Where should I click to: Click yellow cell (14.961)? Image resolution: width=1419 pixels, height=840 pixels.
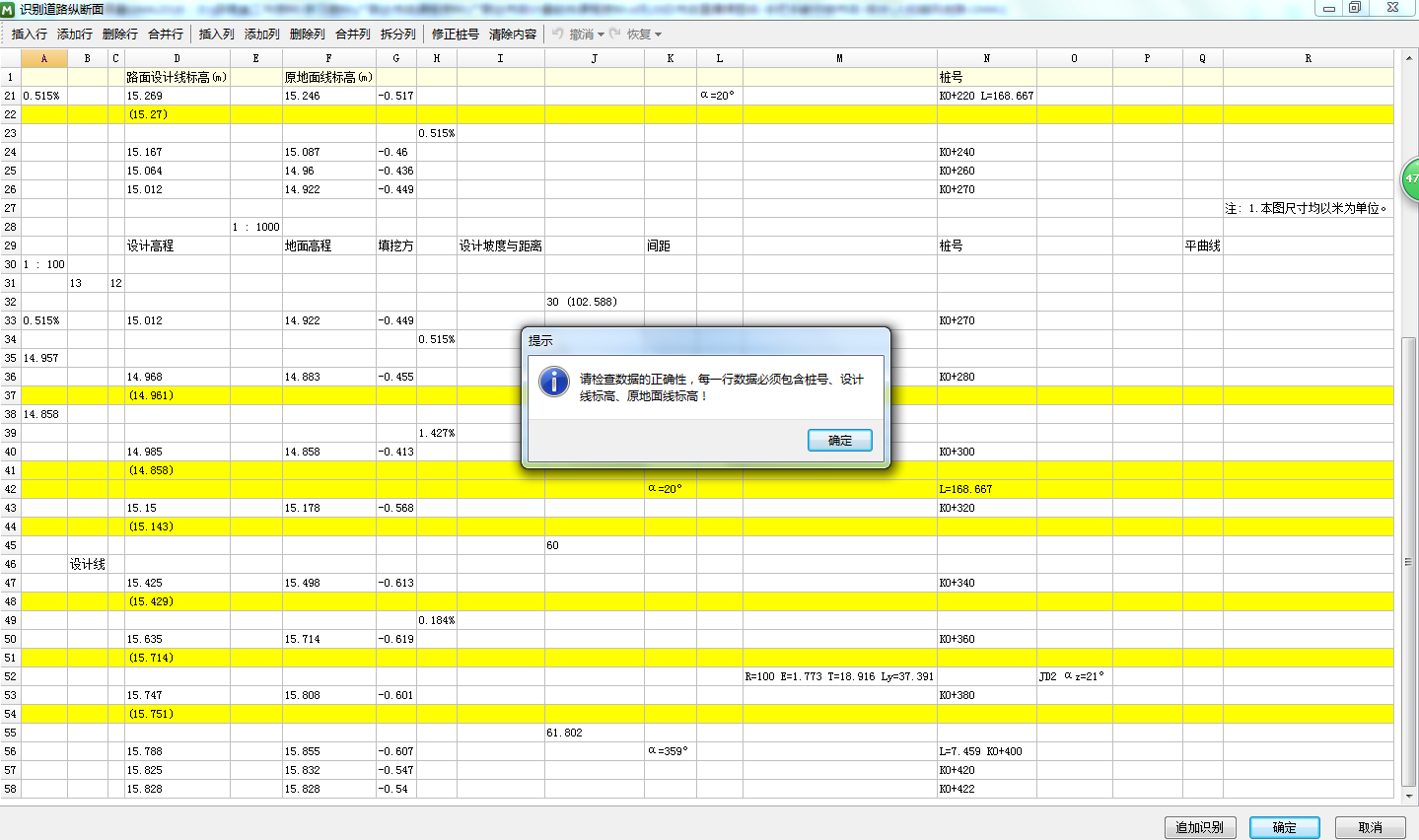tap(177, 395)
